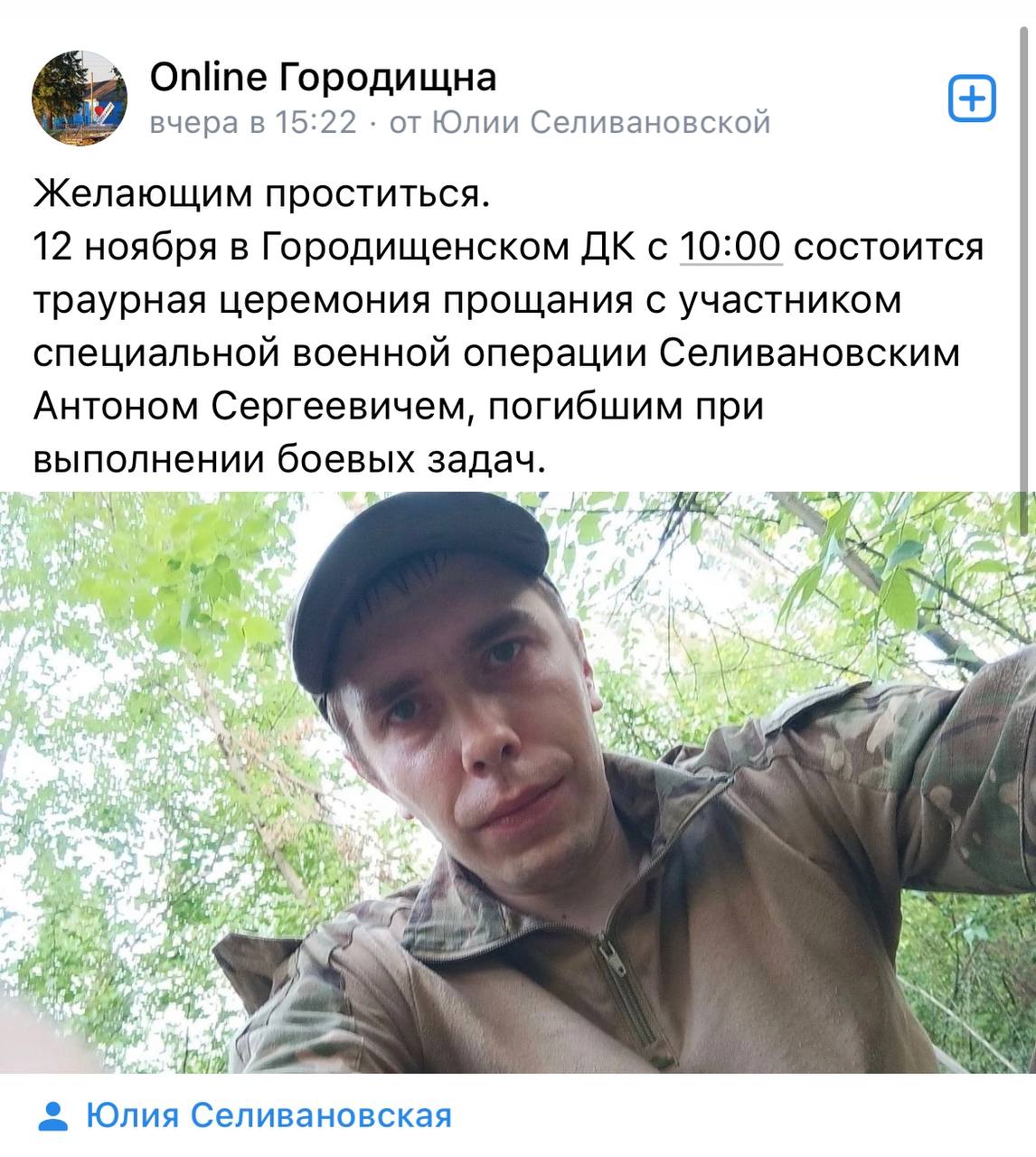The image size is (1036, 1157).
Task: Click the word состоится in the post
Action: tap(890, 247)
